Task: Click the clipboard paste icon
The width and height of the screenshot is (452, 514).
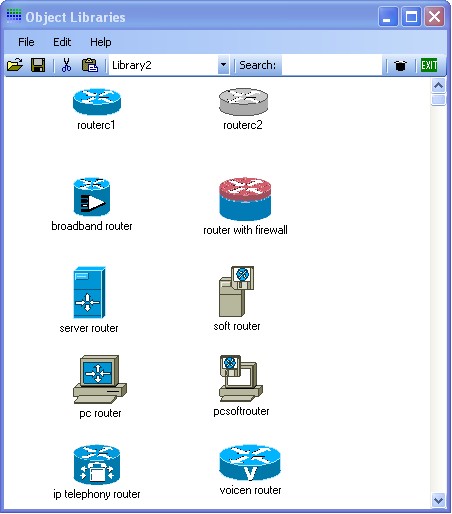Action: [x=90, y=65]
